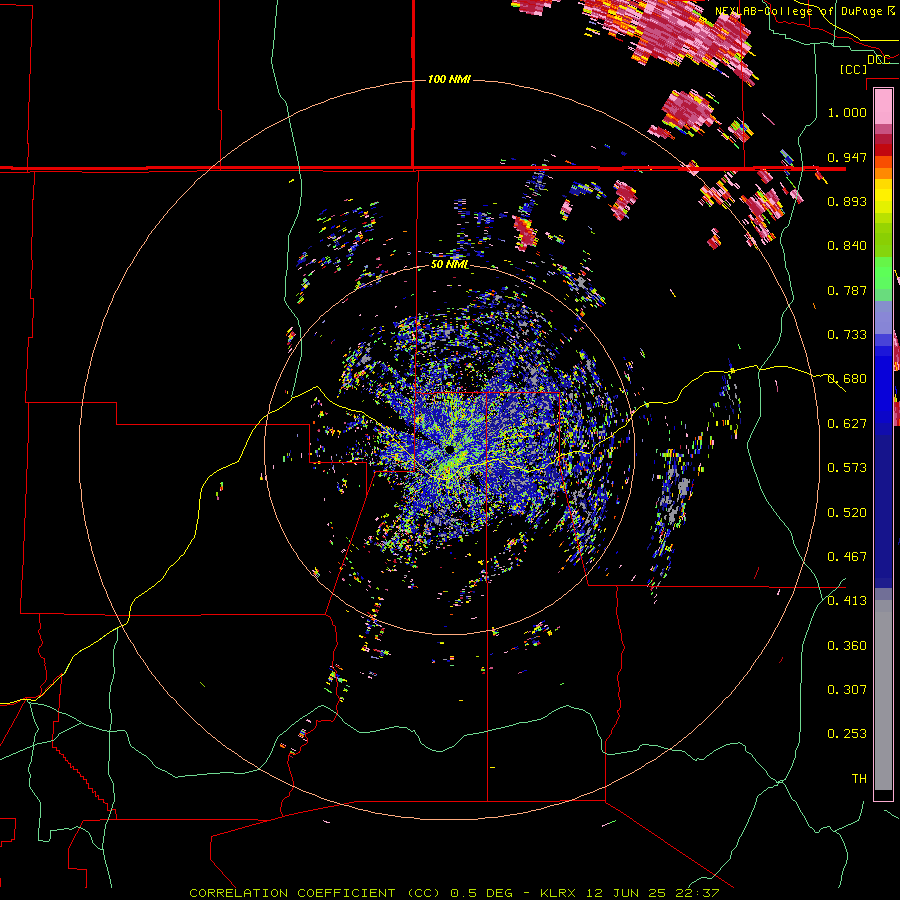Click the KLRX station identifier
900x900 pixels.
point(560,893)
